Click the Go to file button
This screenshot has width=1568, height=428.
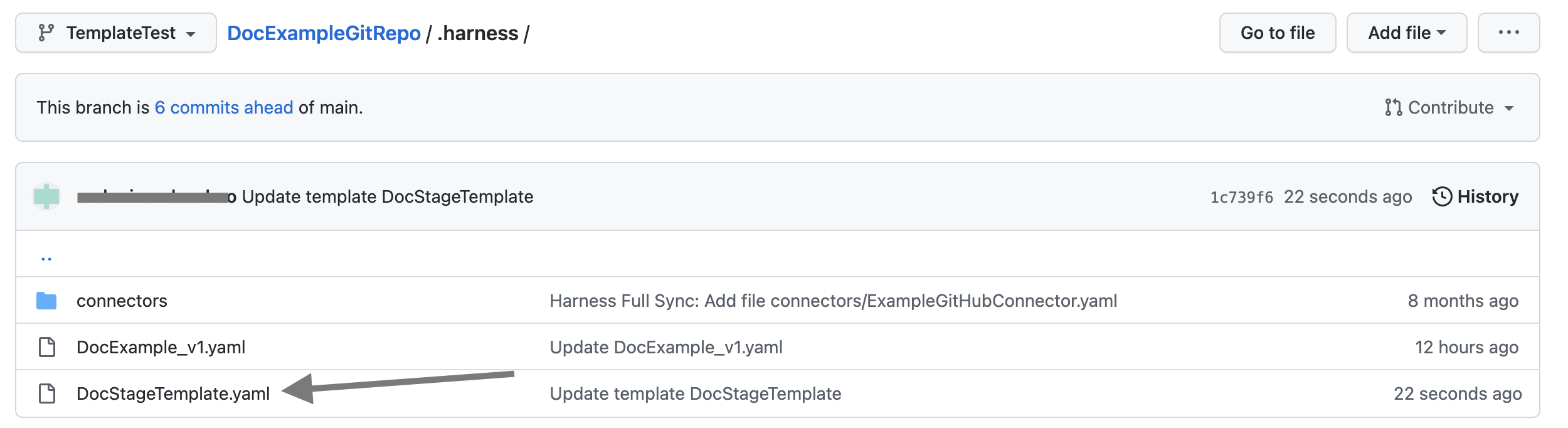coord(1277,33)
